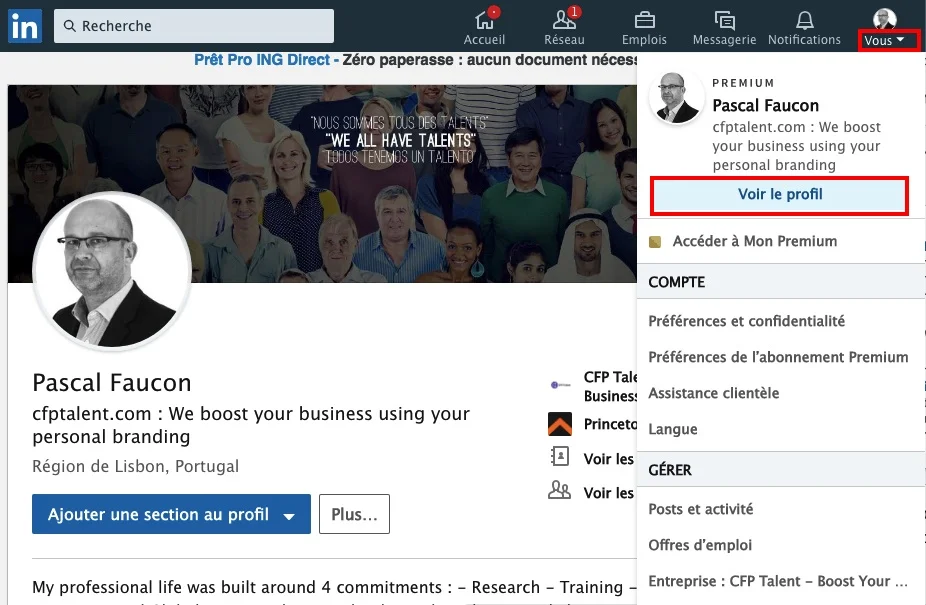Open Entreprise : CFP Talent entry
926x605 pixels.
tap(778, 581)
